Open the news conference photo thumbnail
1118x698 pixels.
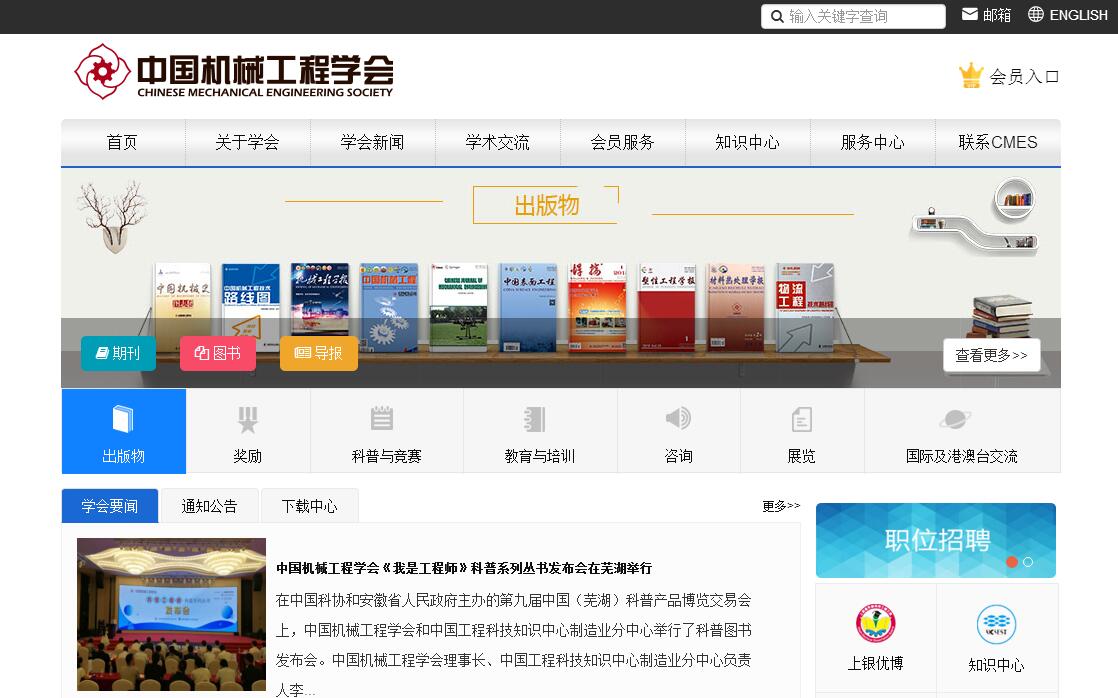[x=171, y=614]
